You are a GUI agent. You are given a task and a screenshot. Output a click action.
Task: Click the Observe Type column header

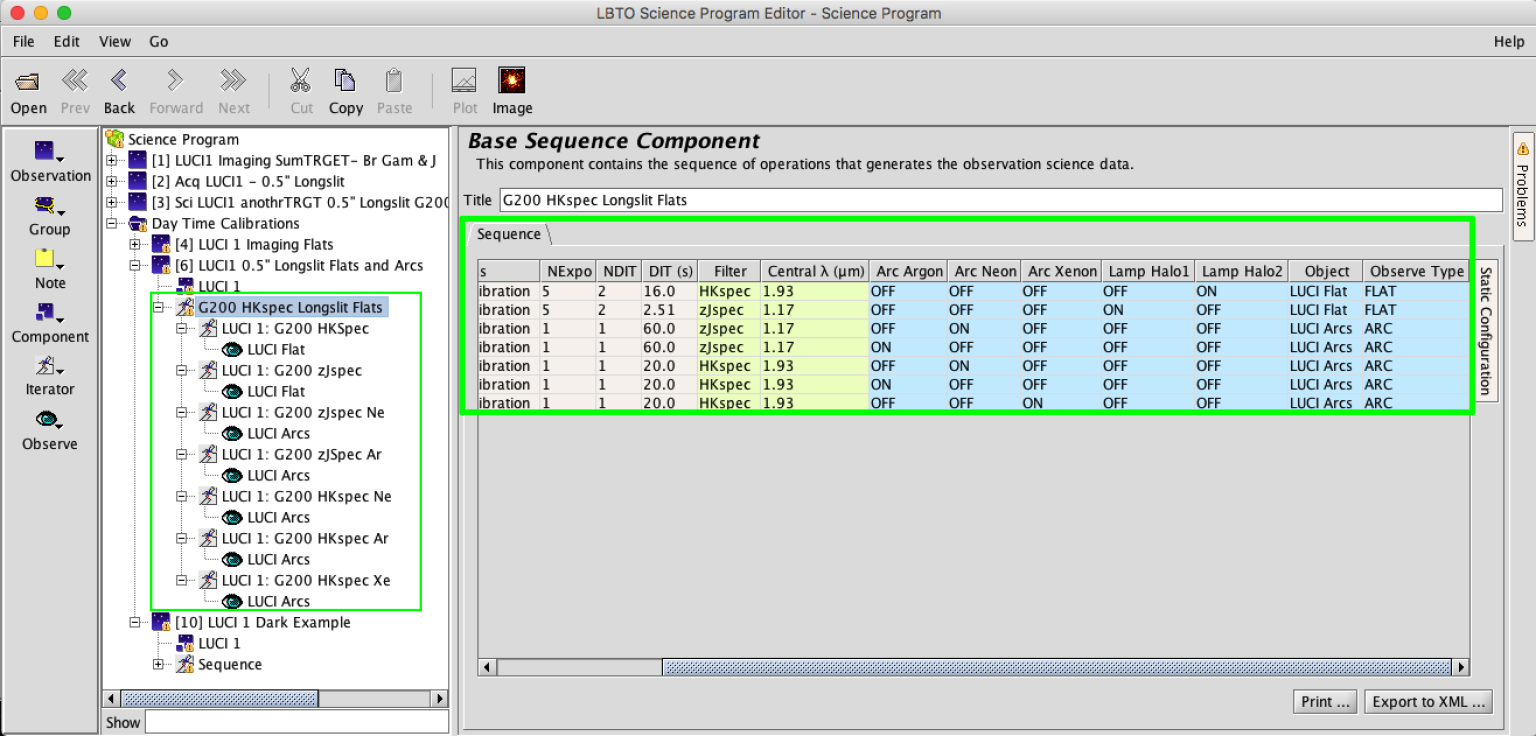1416,271
